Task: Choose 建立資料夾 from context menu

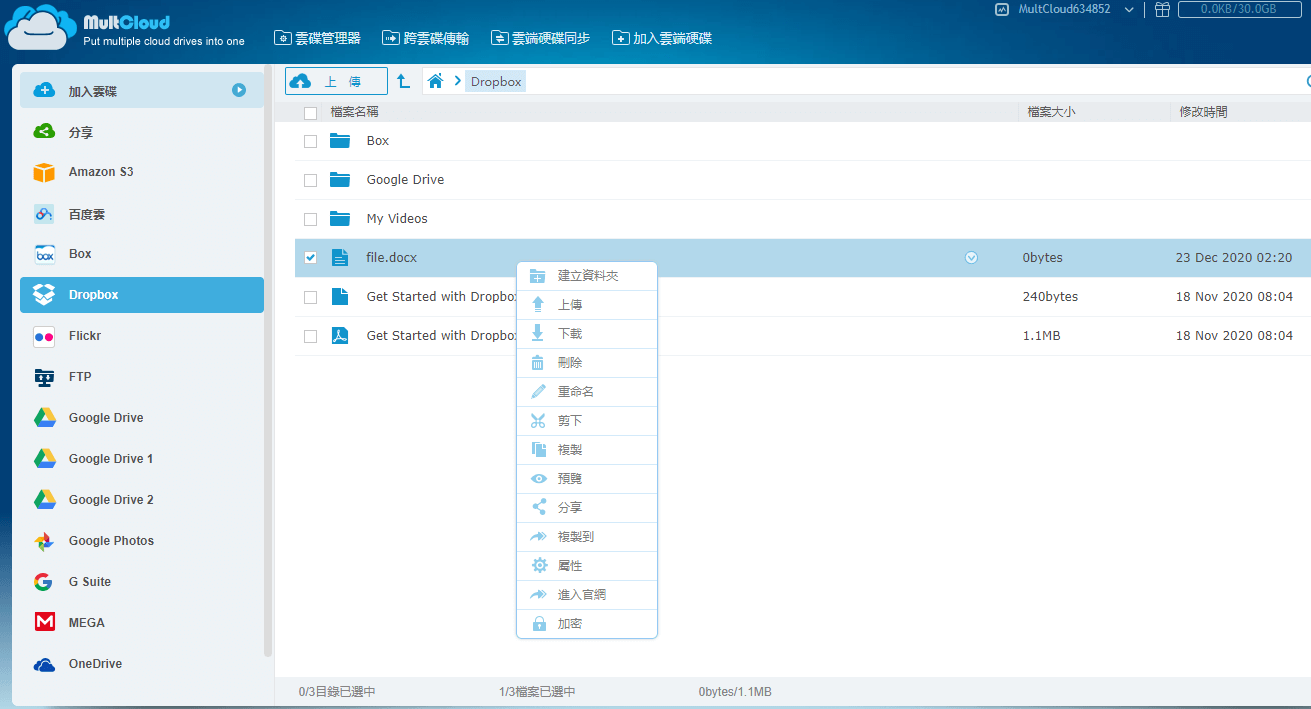Action: [587, 276]
